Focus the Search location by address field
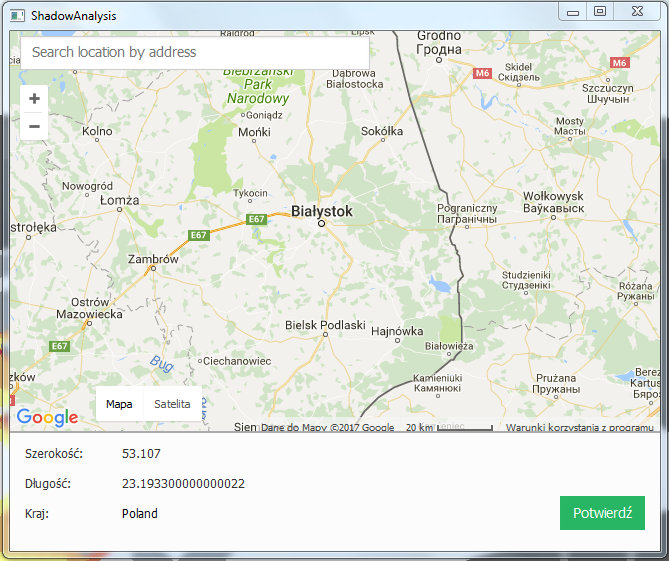Image resolution: width=669 pixels, height=561 pixels. (x=195, y=52)
